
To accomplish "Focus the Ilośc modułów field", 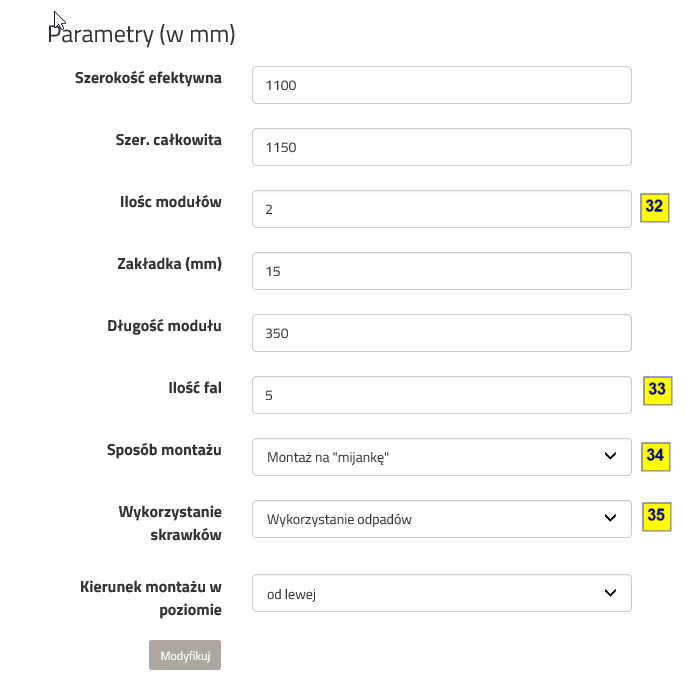I will click(441, 209).
